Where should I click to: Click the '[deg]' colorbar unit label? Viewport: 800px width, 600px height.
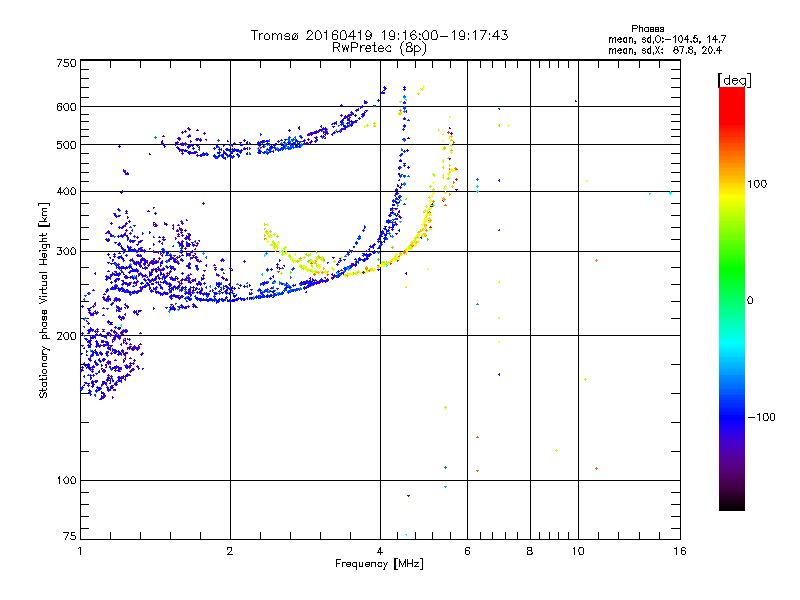point(734,80)
